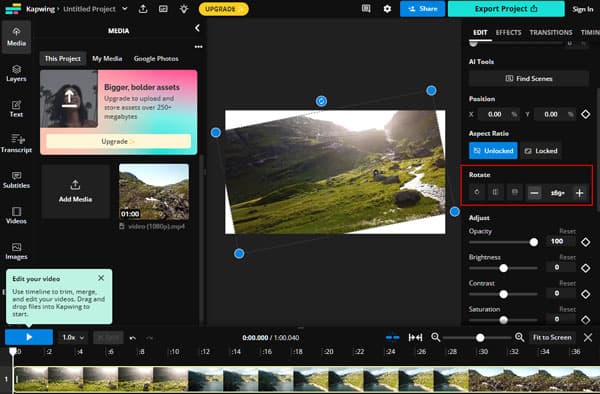
Task: Open the Transcript sidebar tool
Action: point(16,144)
